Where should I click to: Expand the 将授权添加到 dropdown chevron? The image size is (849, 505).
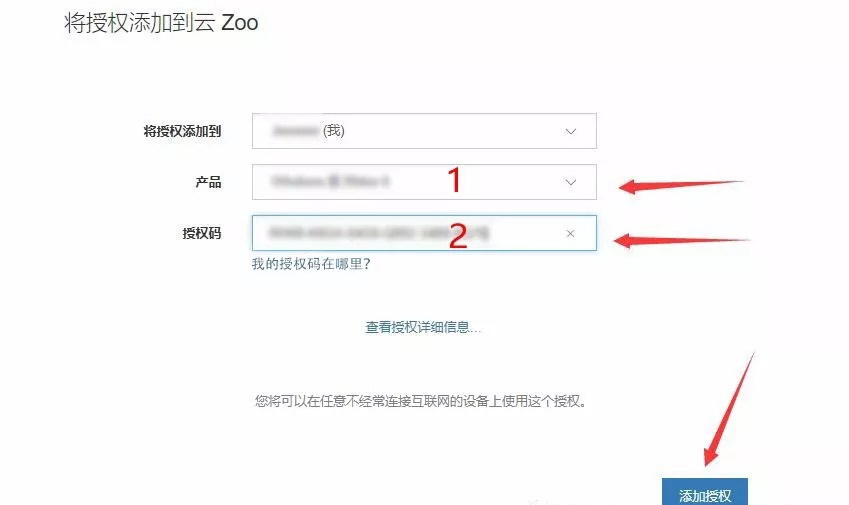pos(571,132)
